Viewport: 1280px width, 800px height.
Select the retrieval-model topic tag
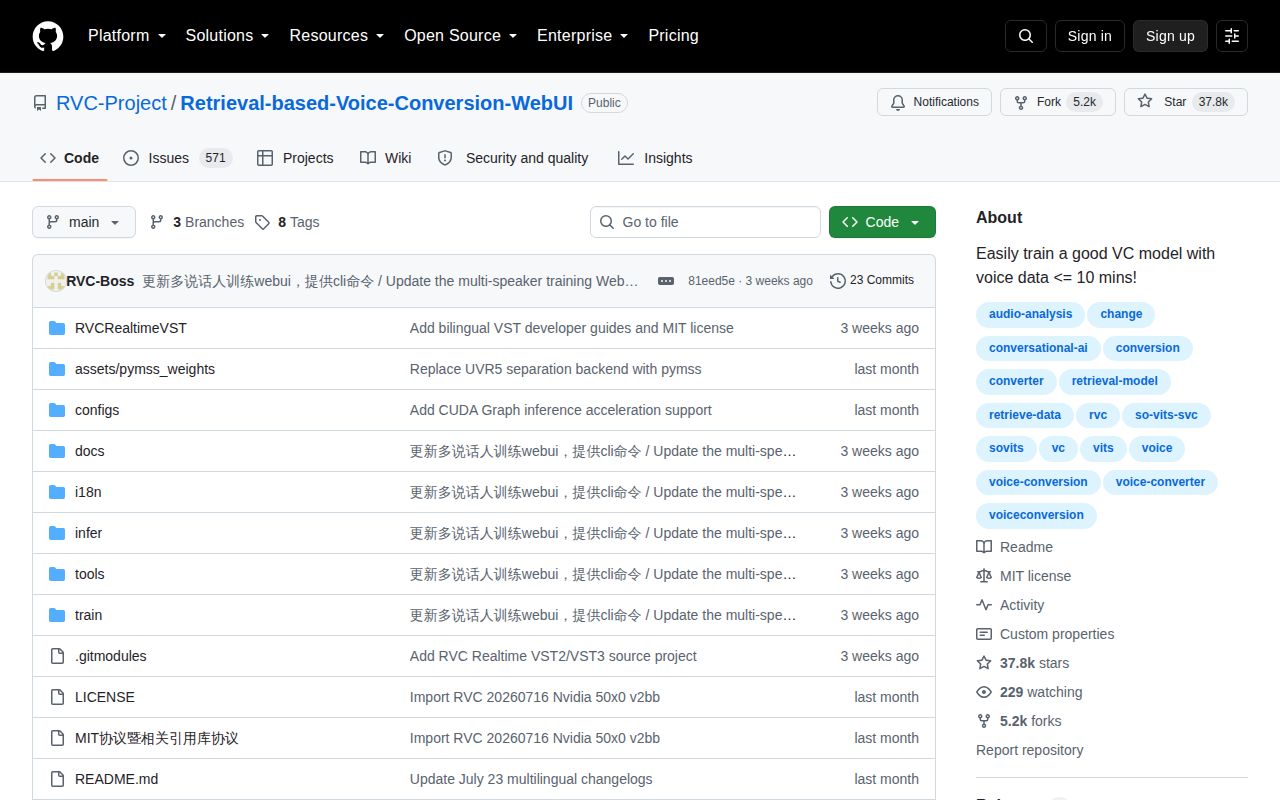point(1114,381)
